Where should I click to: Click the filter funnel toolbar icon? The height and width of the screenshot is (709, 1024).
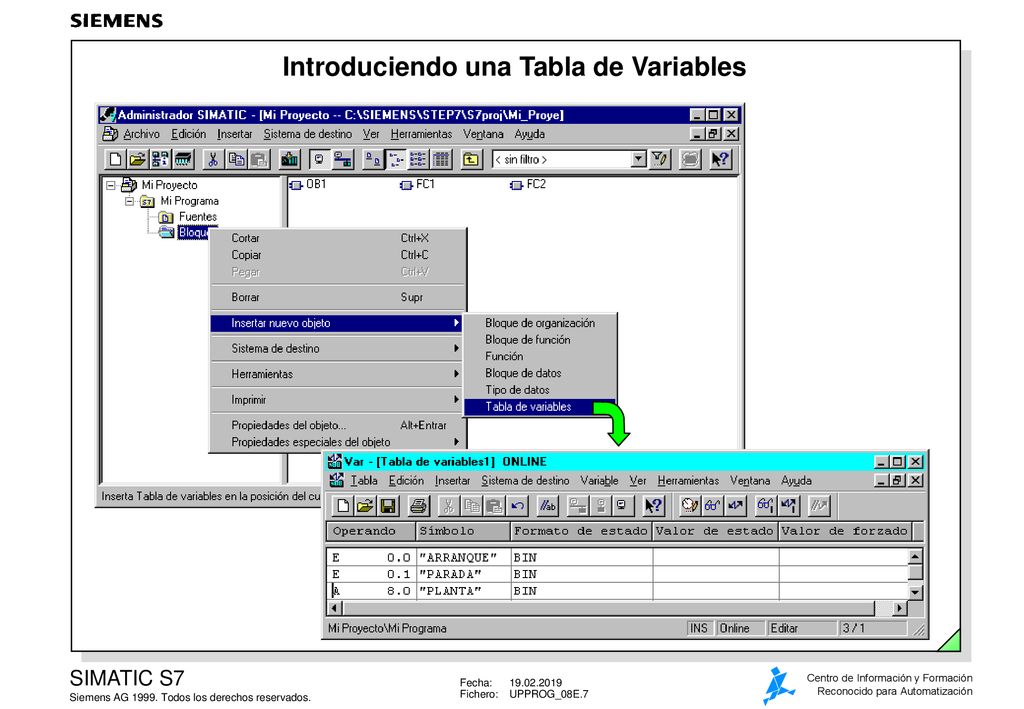(660, 159)
